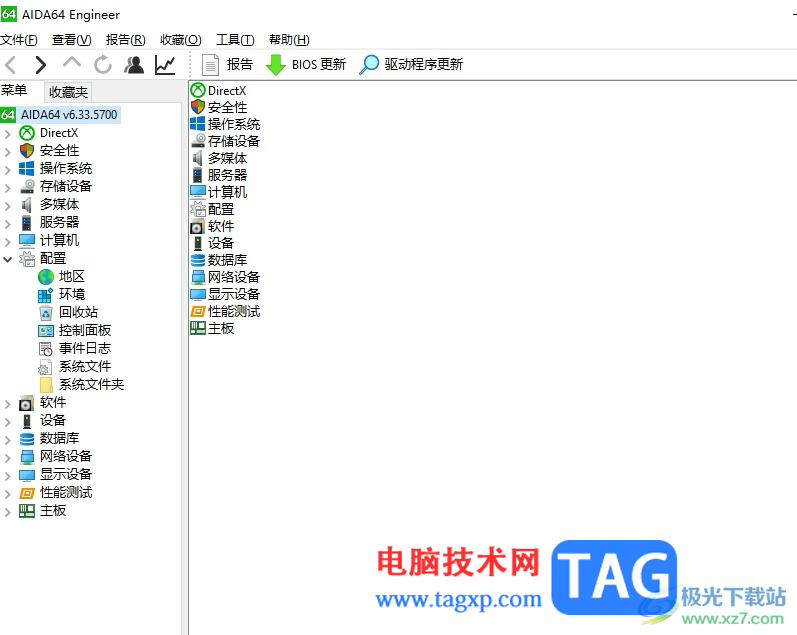Open 软件 icon in right pane
Image resolution: width=797 pixels, height=635 pixels.
click(x=198, y=226)
